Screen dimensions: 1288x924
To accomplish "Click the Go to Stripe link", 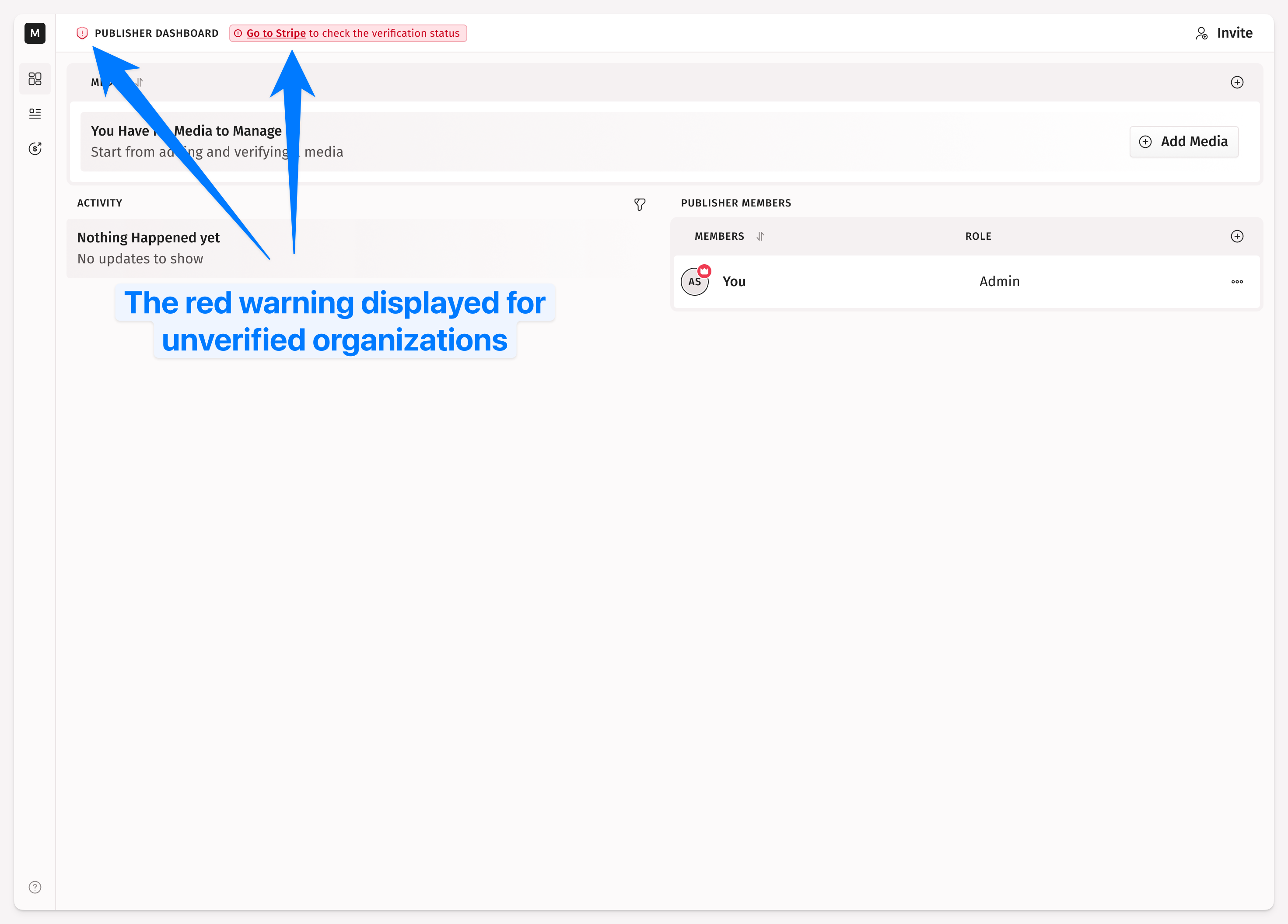I will click(276, 33).
